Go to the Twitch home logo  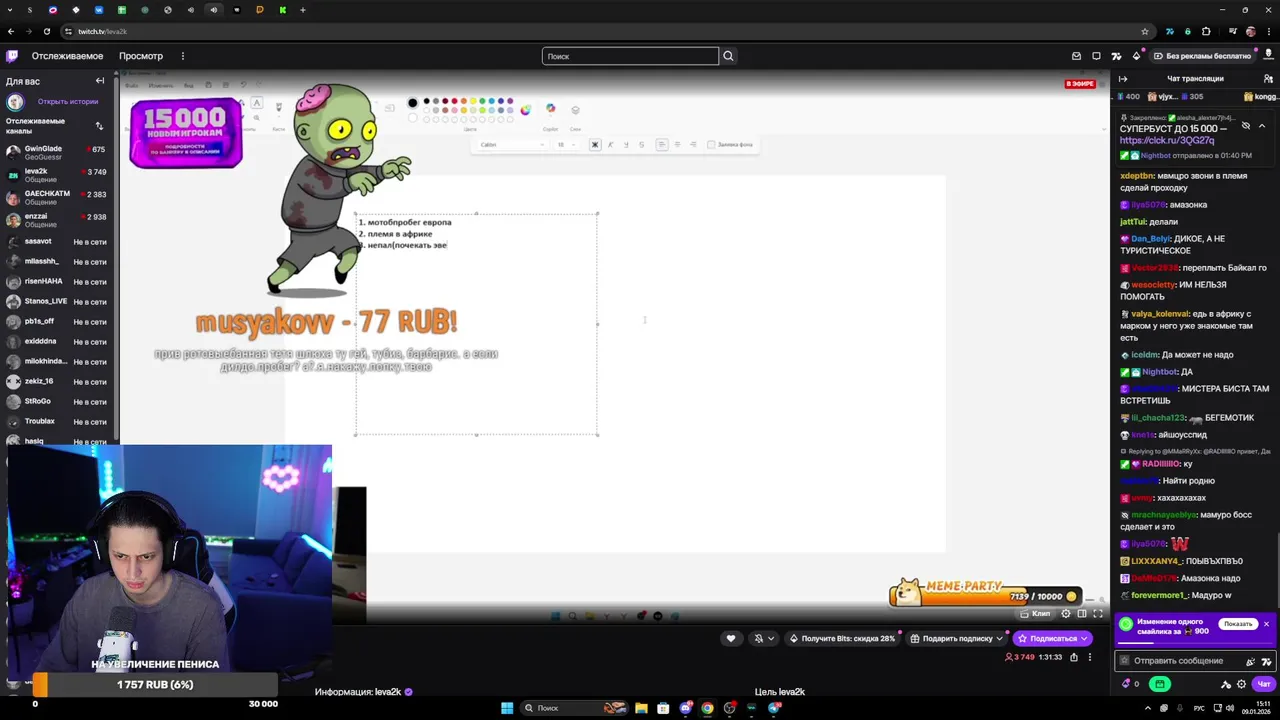(x=12, y=56)
